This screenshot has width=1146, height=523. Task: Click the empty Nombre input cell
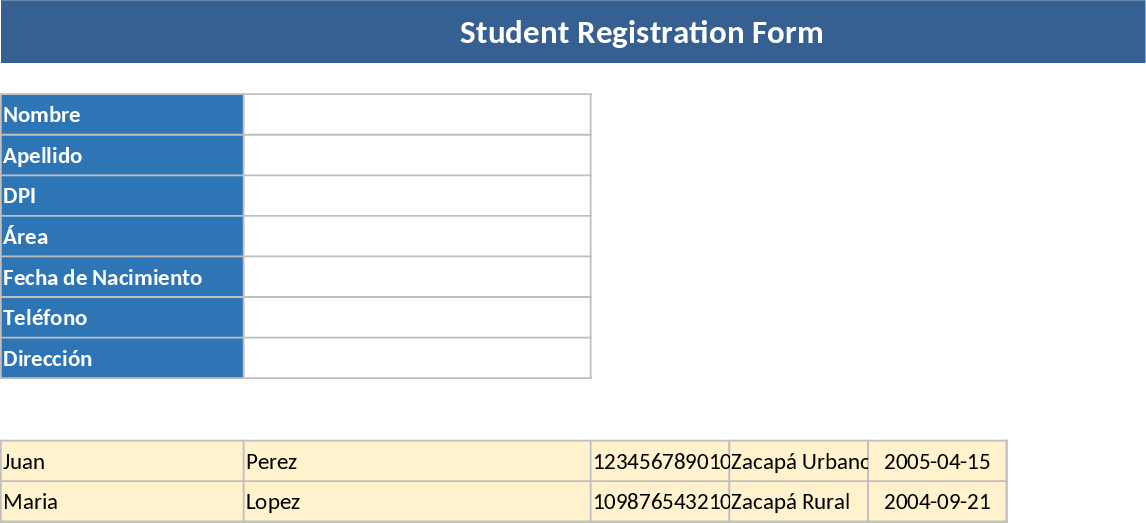tap(417, 114)
